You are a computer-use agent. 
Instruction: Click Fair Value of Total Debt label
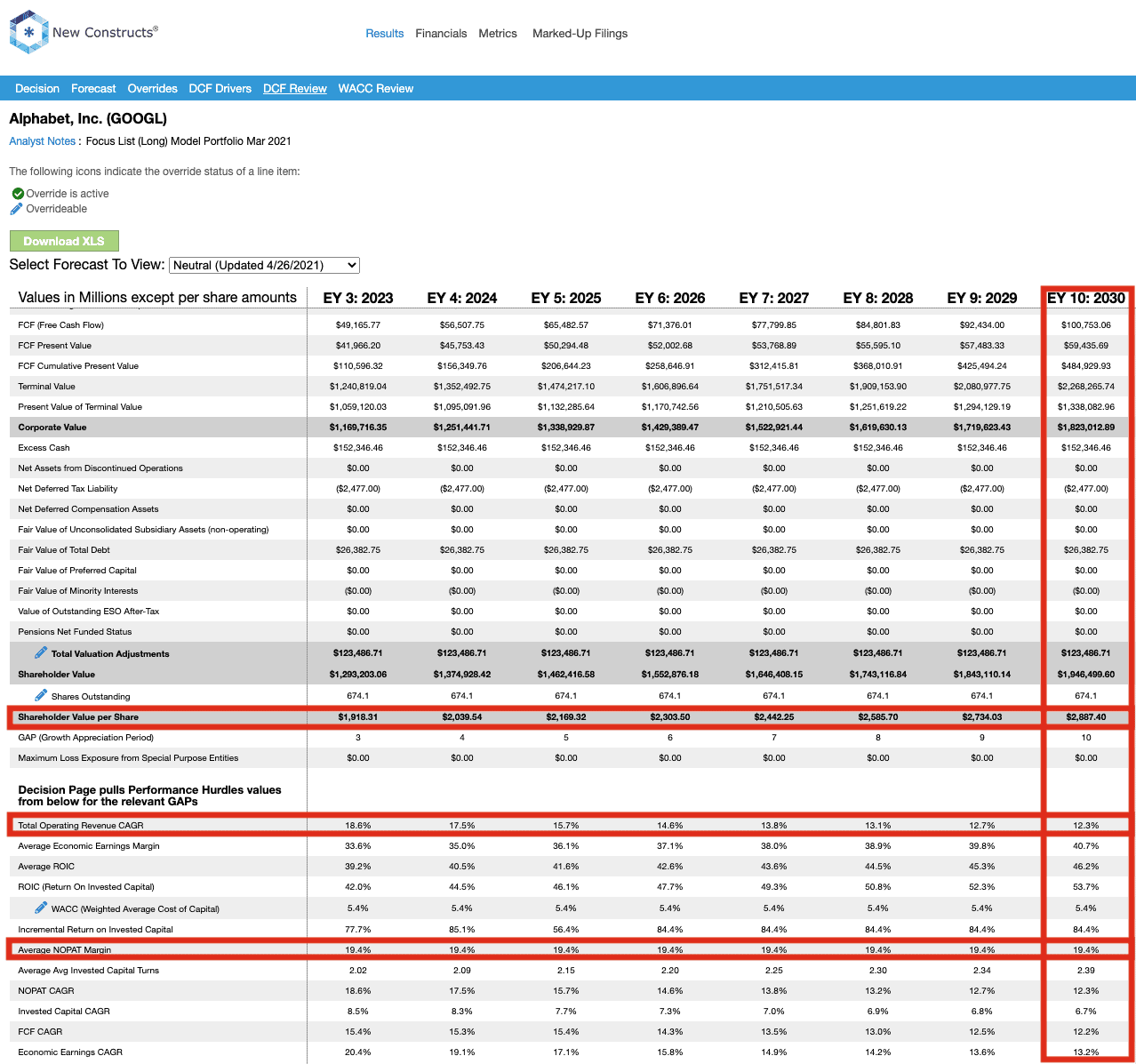(64, 550)
